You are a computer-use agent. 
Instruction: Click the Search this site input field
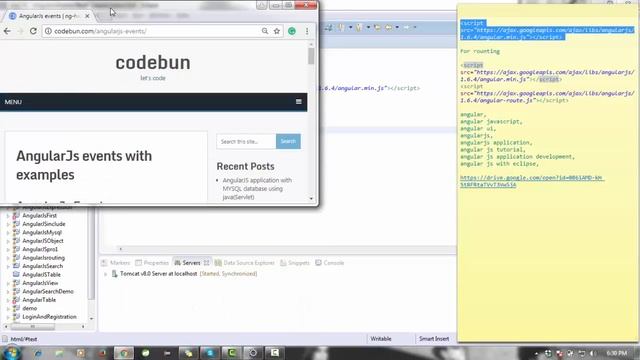pos(246,142)
